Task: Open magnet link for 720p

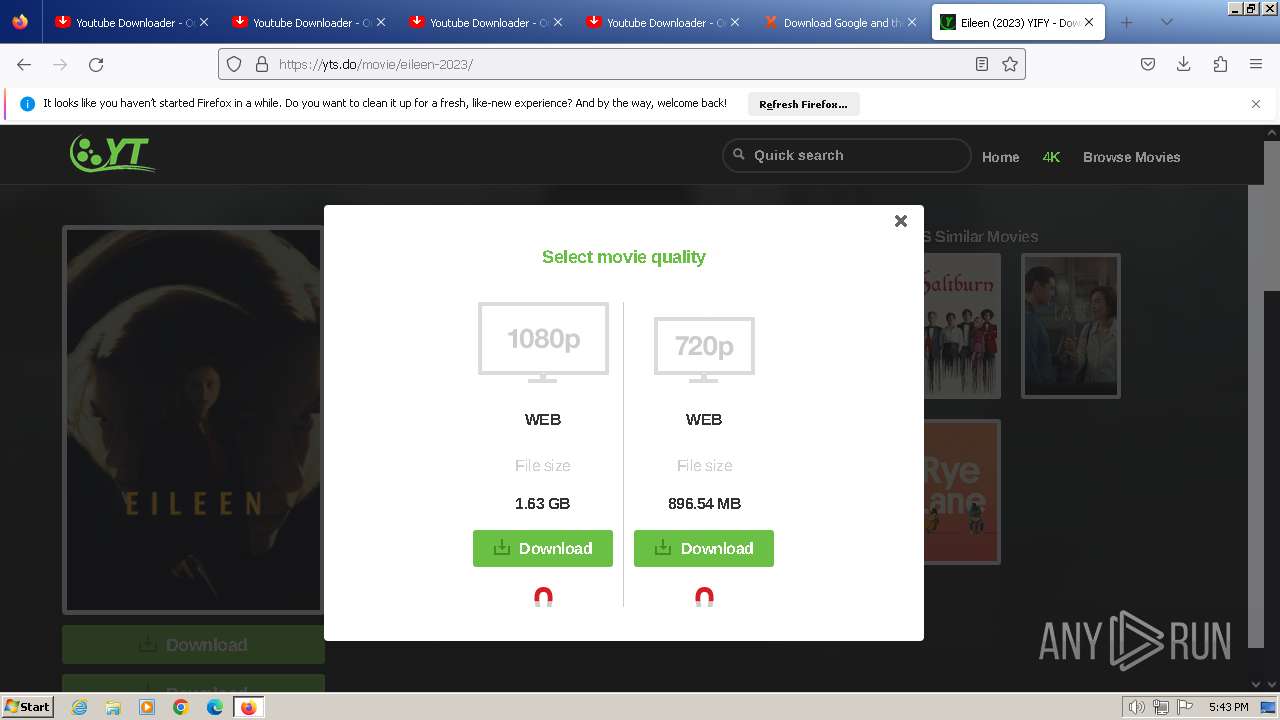Action: pos(704,597)
